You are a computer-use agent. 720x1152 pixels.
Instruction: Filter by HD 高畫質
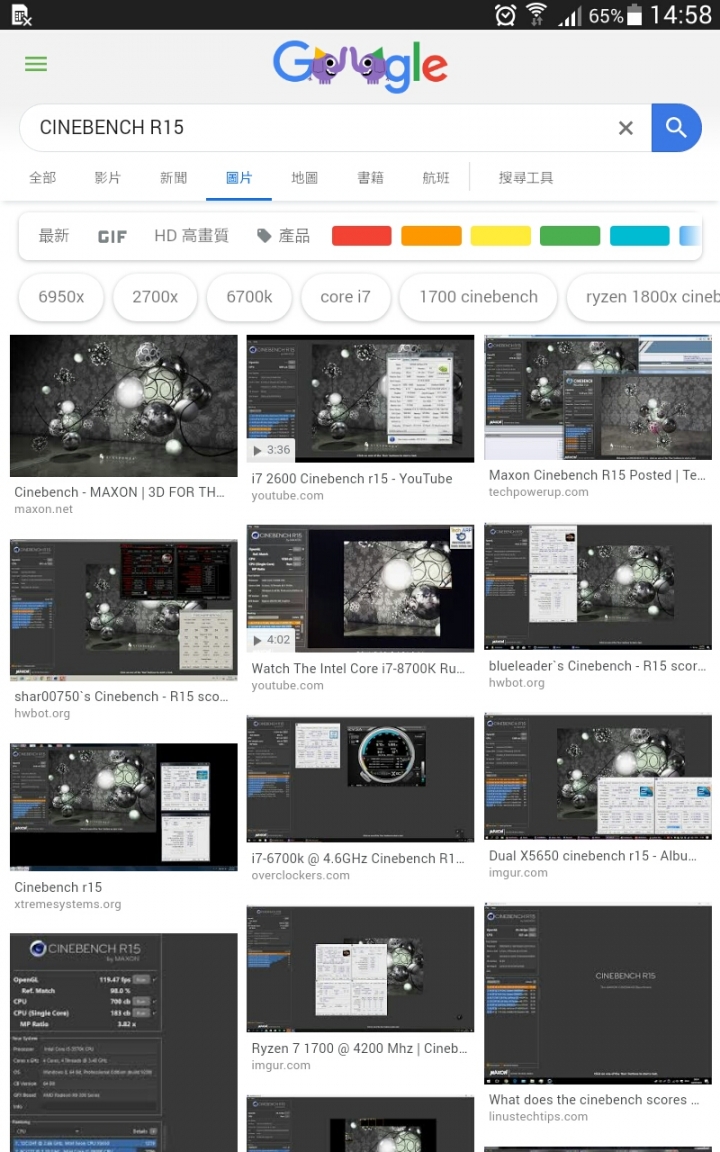click(191, 236)
